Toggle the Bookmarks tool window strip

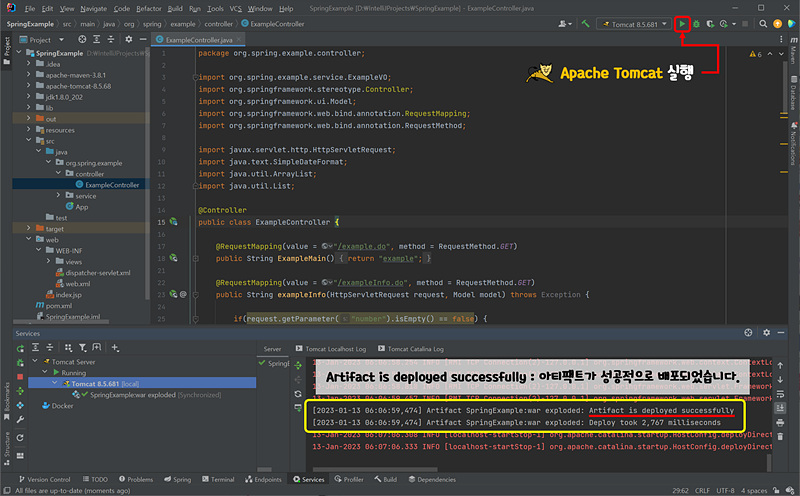(7, 401)
